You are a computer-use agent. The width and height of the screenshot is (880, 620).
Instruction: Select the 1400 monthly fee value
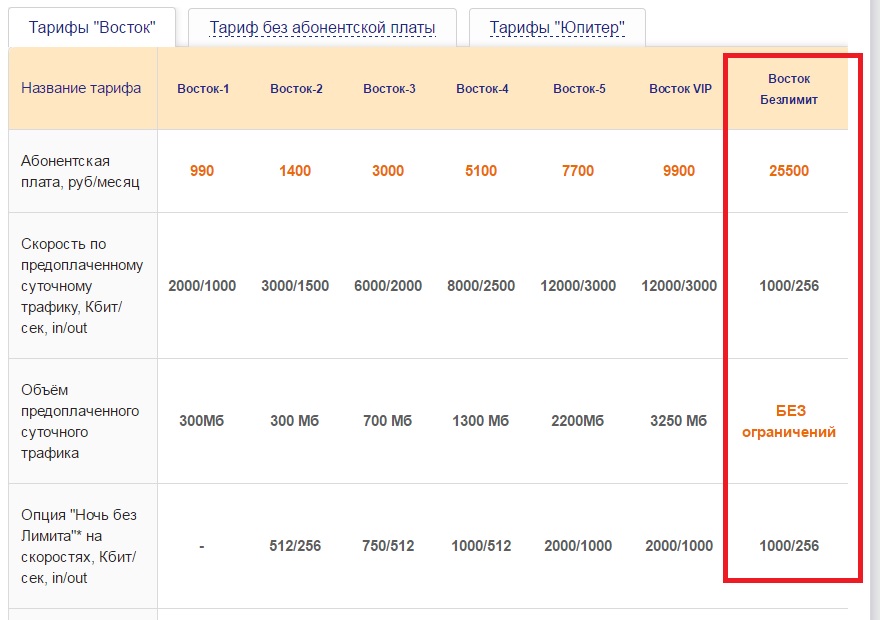click(x=295, y=171)
